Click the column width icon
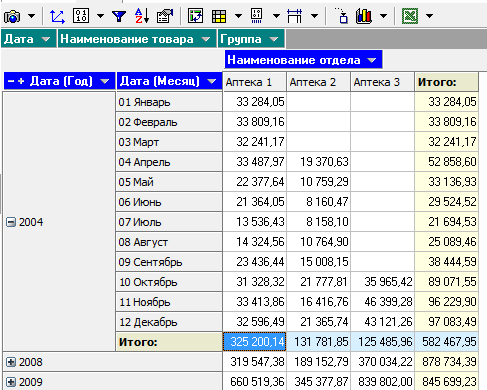 click(294, 16)
